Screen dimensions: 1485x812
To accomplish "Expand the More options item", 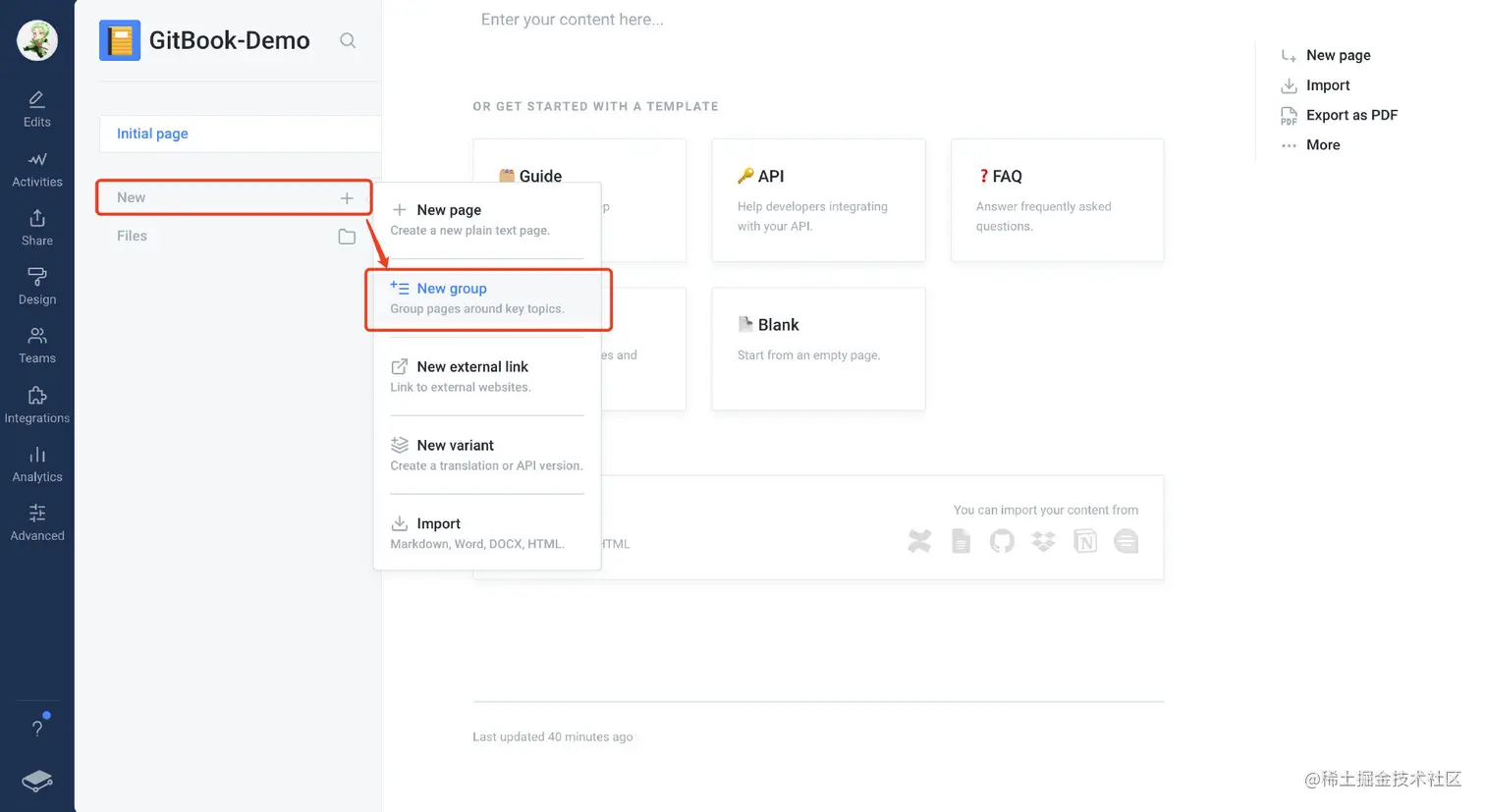I will (x=1310, y=145).
